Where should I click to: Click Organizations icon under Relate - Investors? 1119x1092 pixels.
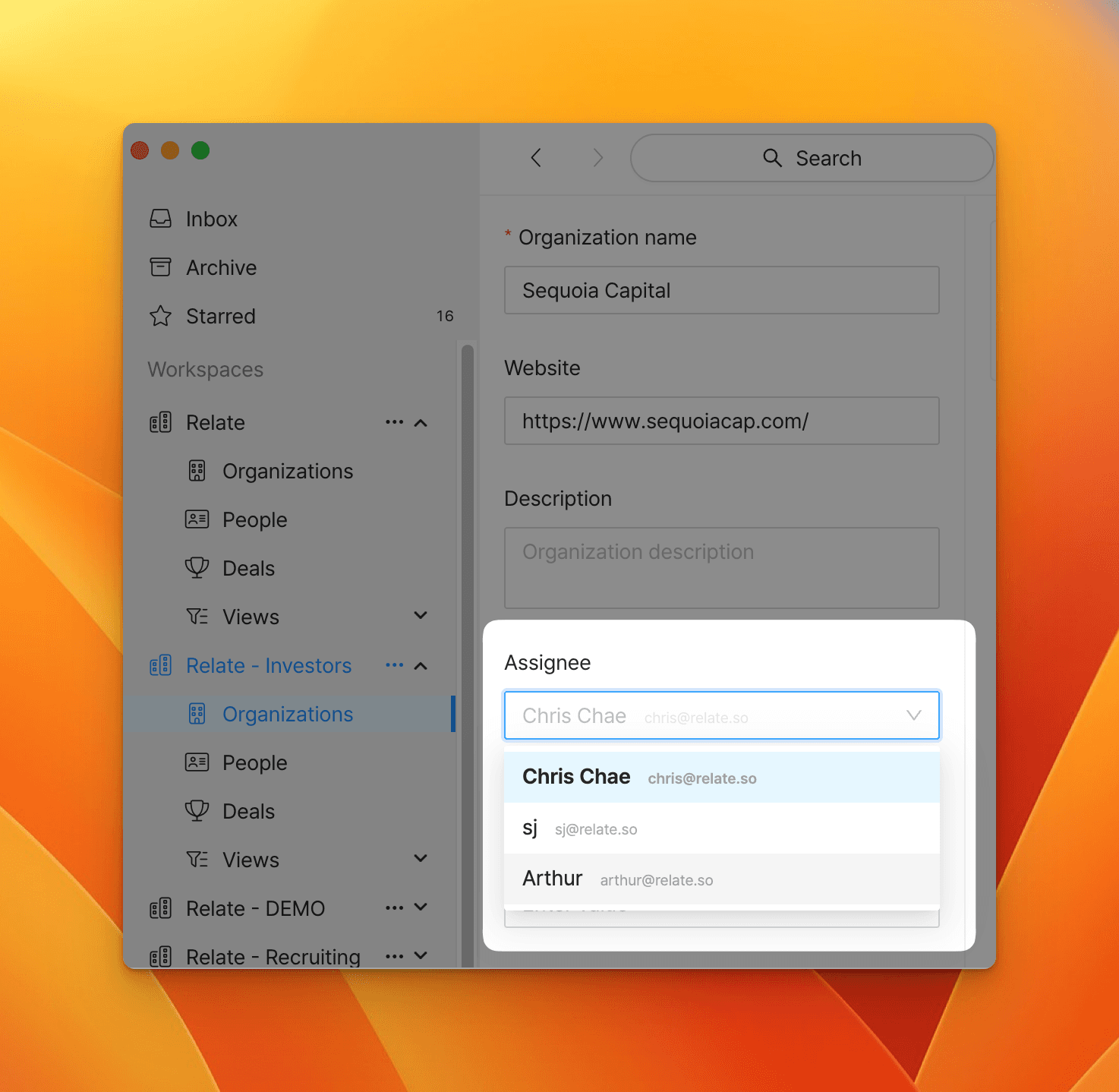tap(197, 714)
